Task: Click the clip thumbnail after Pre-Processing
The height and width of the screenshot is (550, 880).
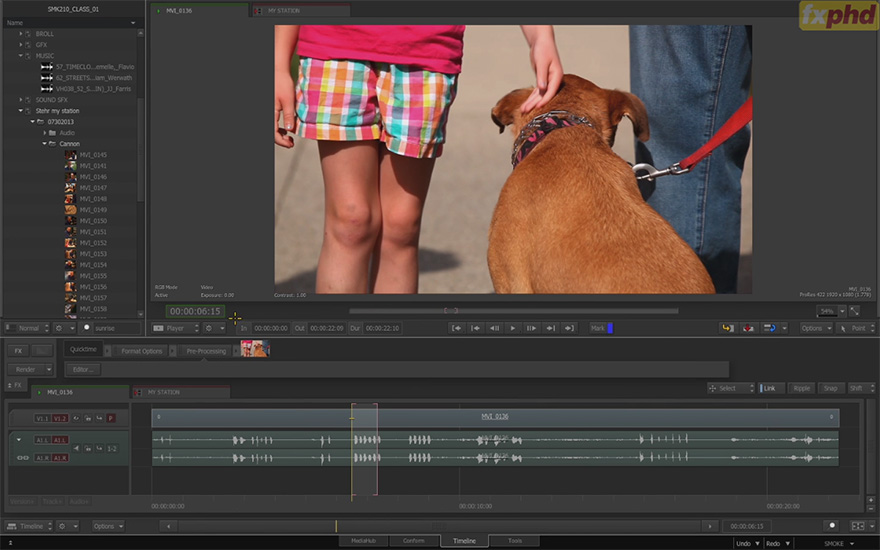Action: (x=255, y=349)
